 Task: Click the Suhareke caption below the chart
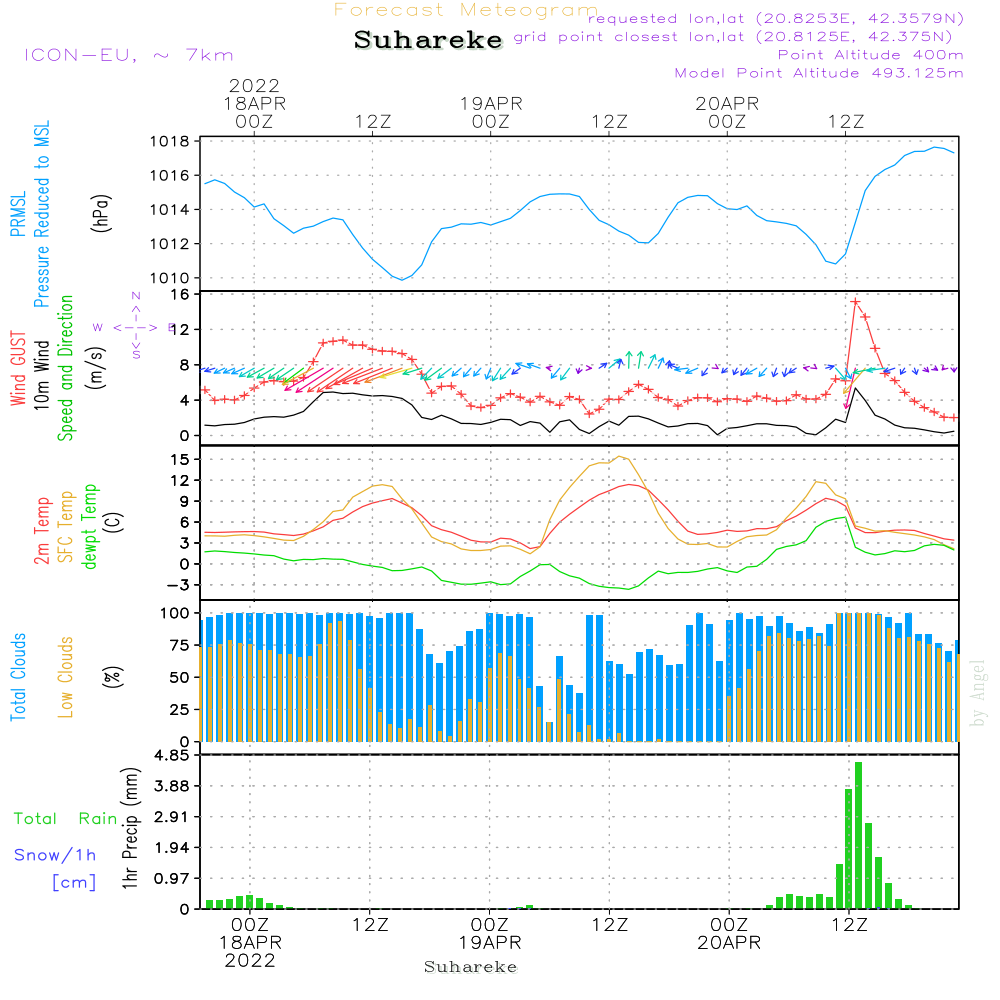(470, 967)
